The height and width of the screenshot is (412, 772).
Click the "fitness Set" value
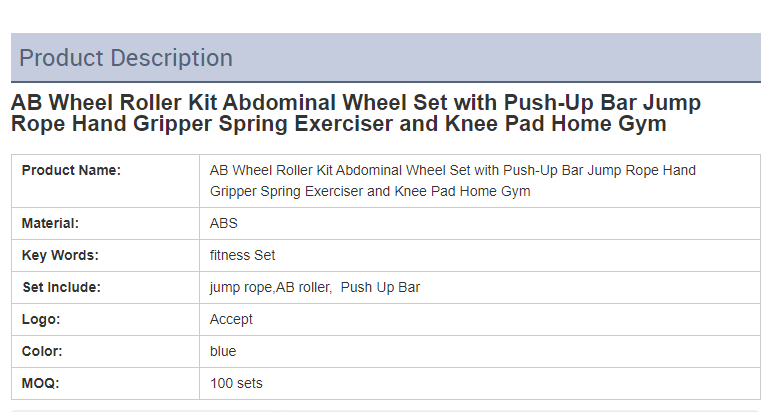pos(242,255)
